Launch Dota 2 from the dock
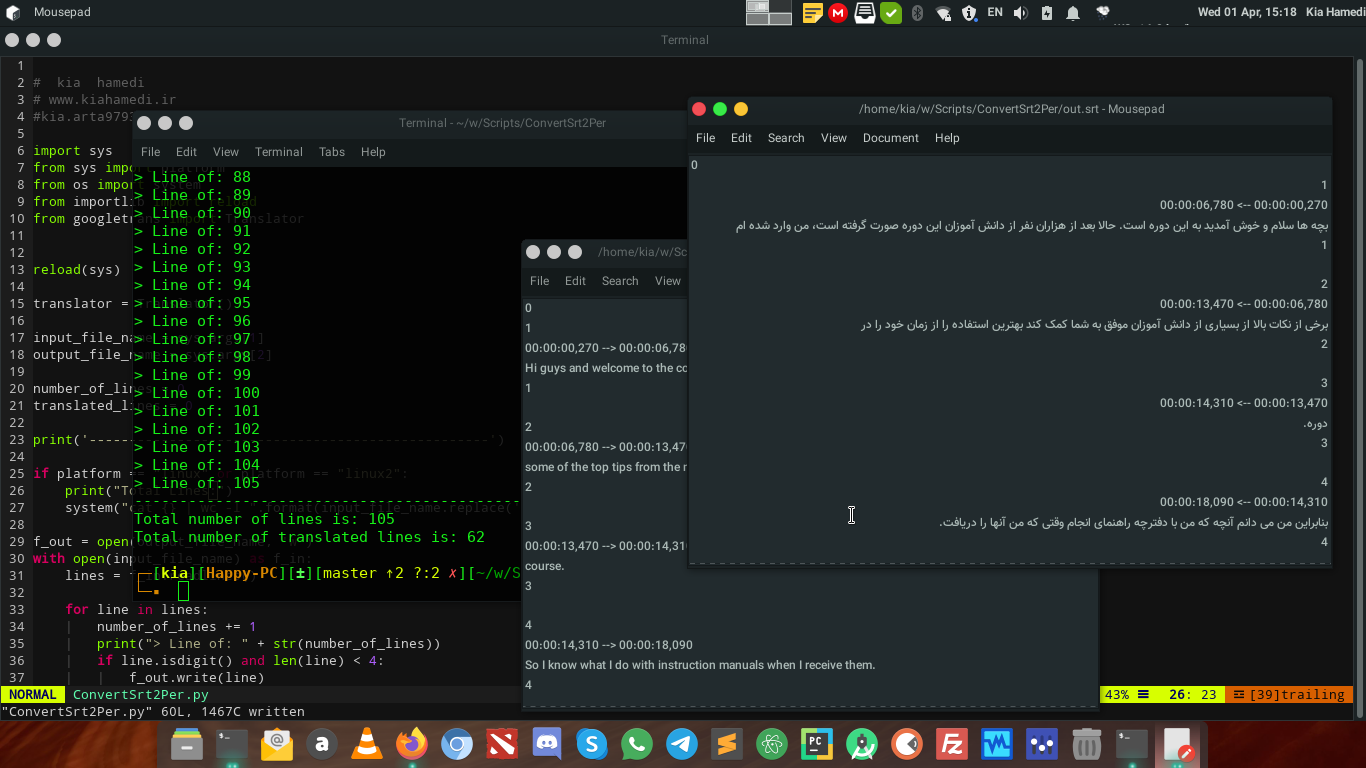Image resolution: width=1366 pixels, height=768 pixels. pos(502,744)
